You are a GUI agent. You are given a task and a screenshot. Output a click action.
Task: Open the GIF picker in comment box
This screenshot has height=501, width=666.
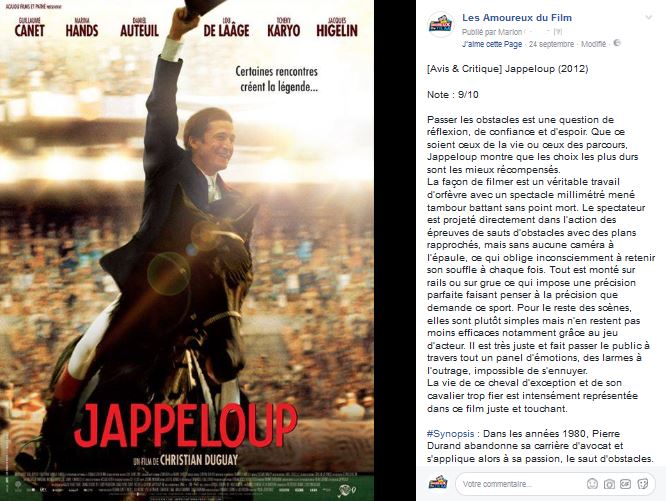pyautogui.click(x=625, y=484)
